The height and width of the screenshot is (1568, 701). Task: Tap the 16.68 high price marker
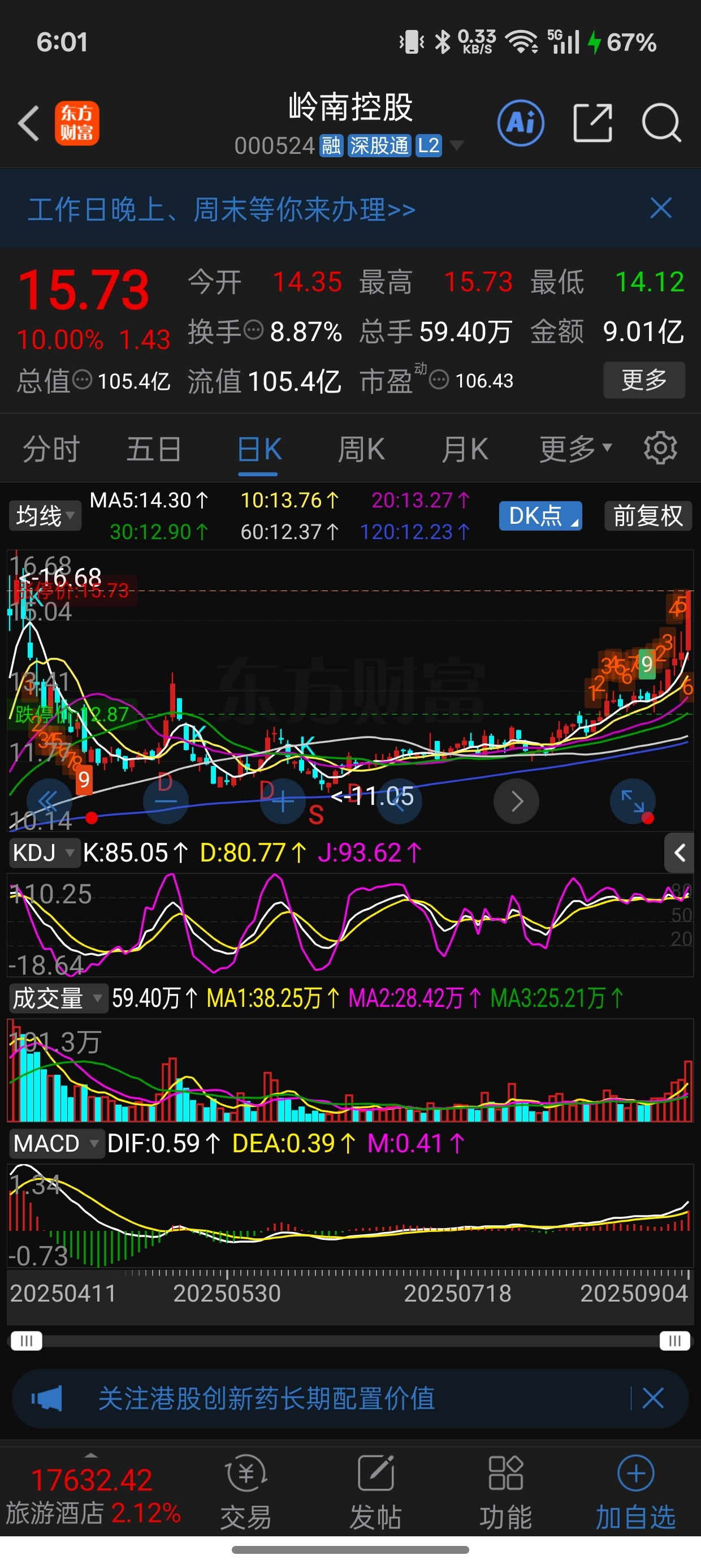click(x=60, y=576)
